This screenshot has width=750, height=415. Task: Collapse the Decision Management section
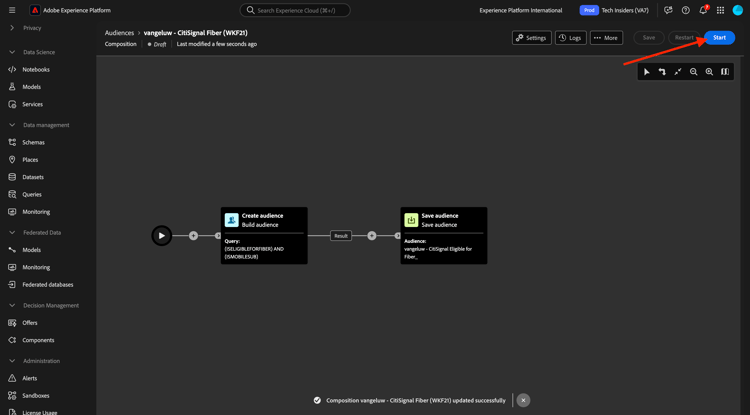click(x=12, y=305)
